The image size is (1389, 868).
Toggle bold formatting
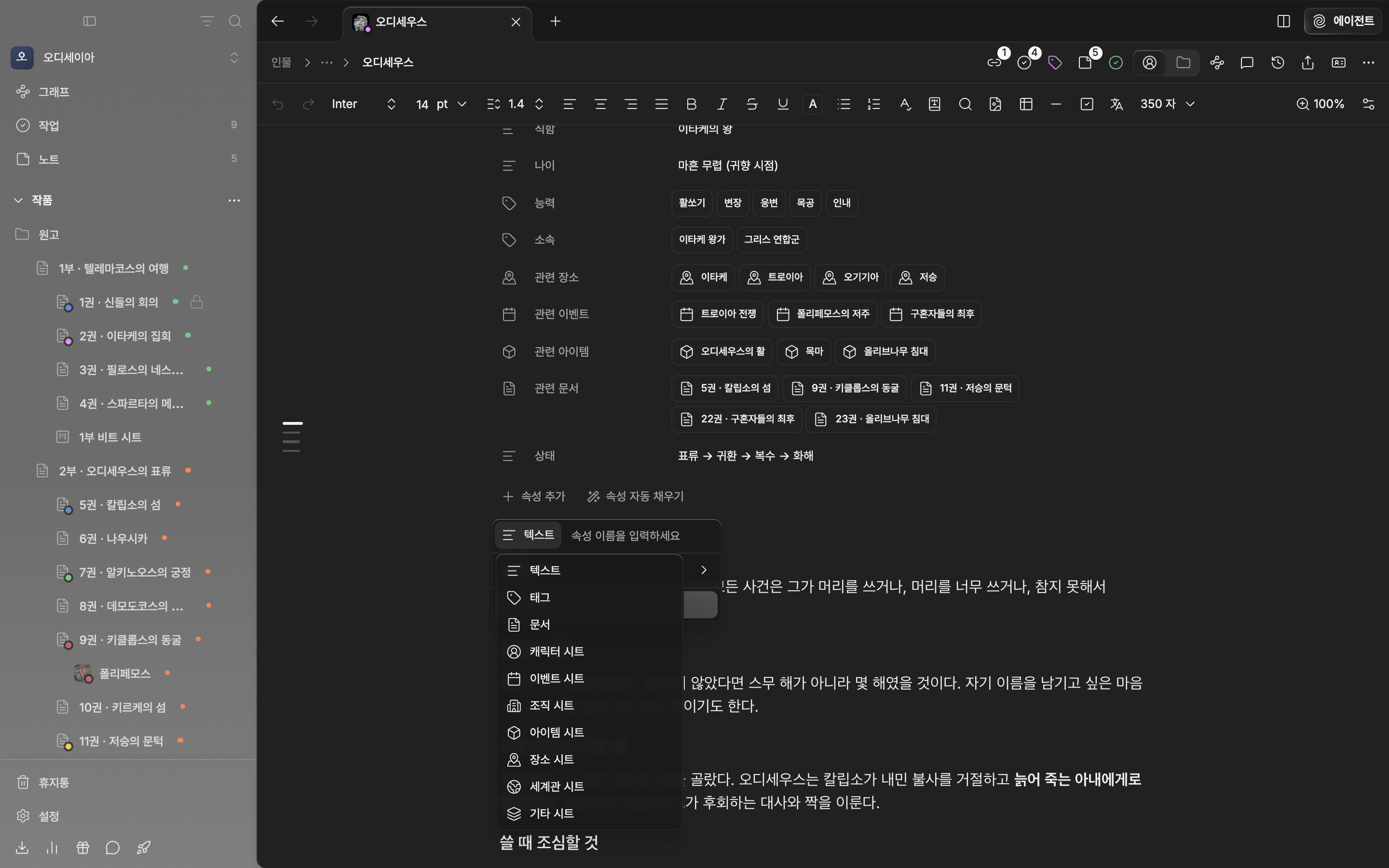coord(691,104)
